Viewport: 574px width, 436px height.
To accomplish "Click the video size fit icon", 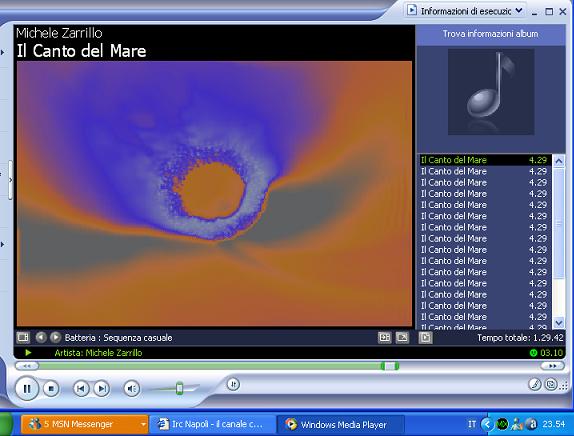I will 384,338.
